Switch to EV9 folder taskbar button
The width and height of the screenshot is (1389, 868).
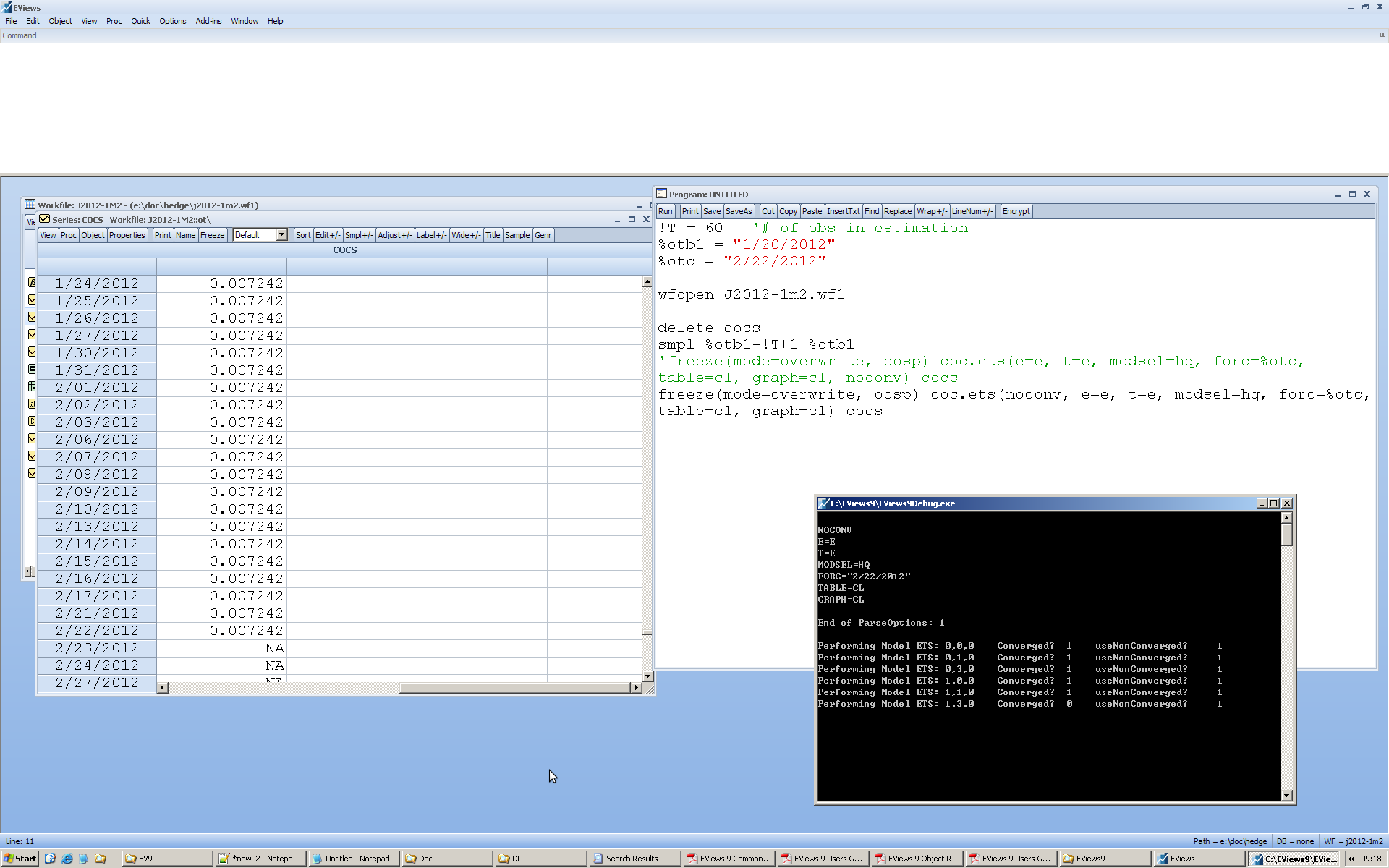[168, 859]
